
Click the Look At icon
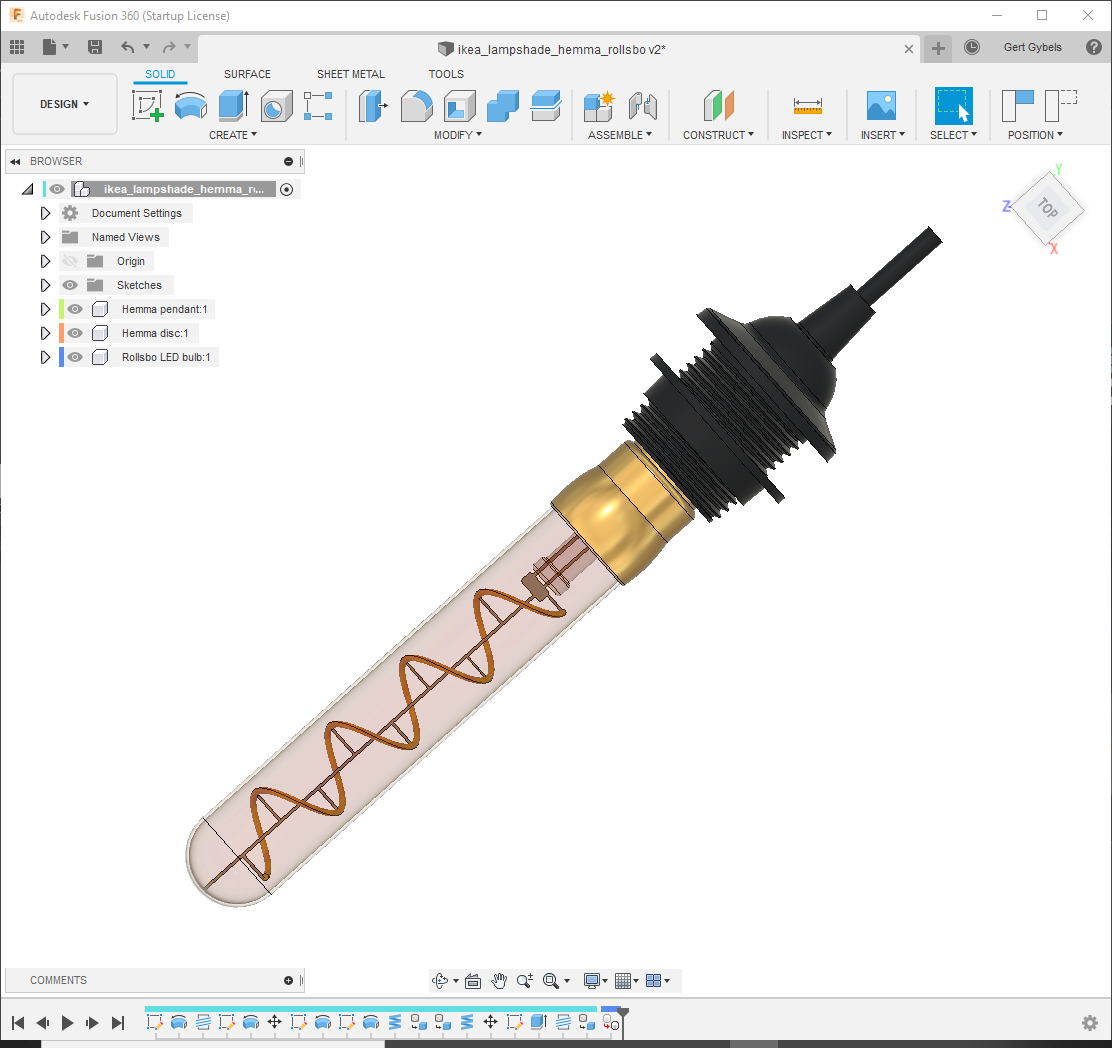pos(473,981)
